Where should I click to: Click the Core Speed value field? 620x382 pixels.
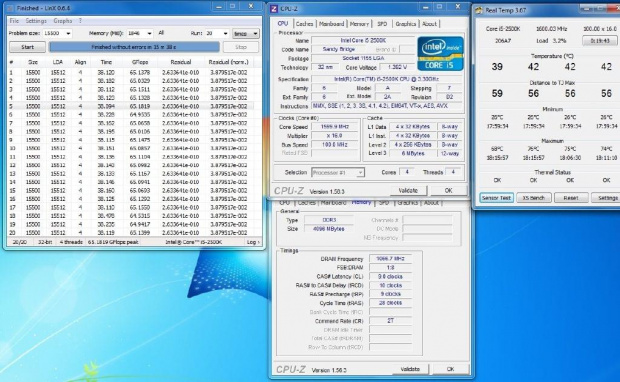tap(335, 127)
